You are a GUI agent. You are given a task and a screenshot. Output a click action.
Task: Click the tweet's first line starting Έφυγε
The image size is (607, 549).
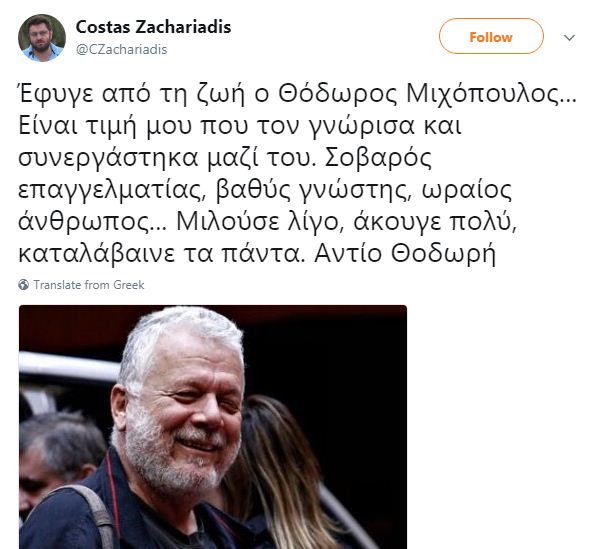297,94
